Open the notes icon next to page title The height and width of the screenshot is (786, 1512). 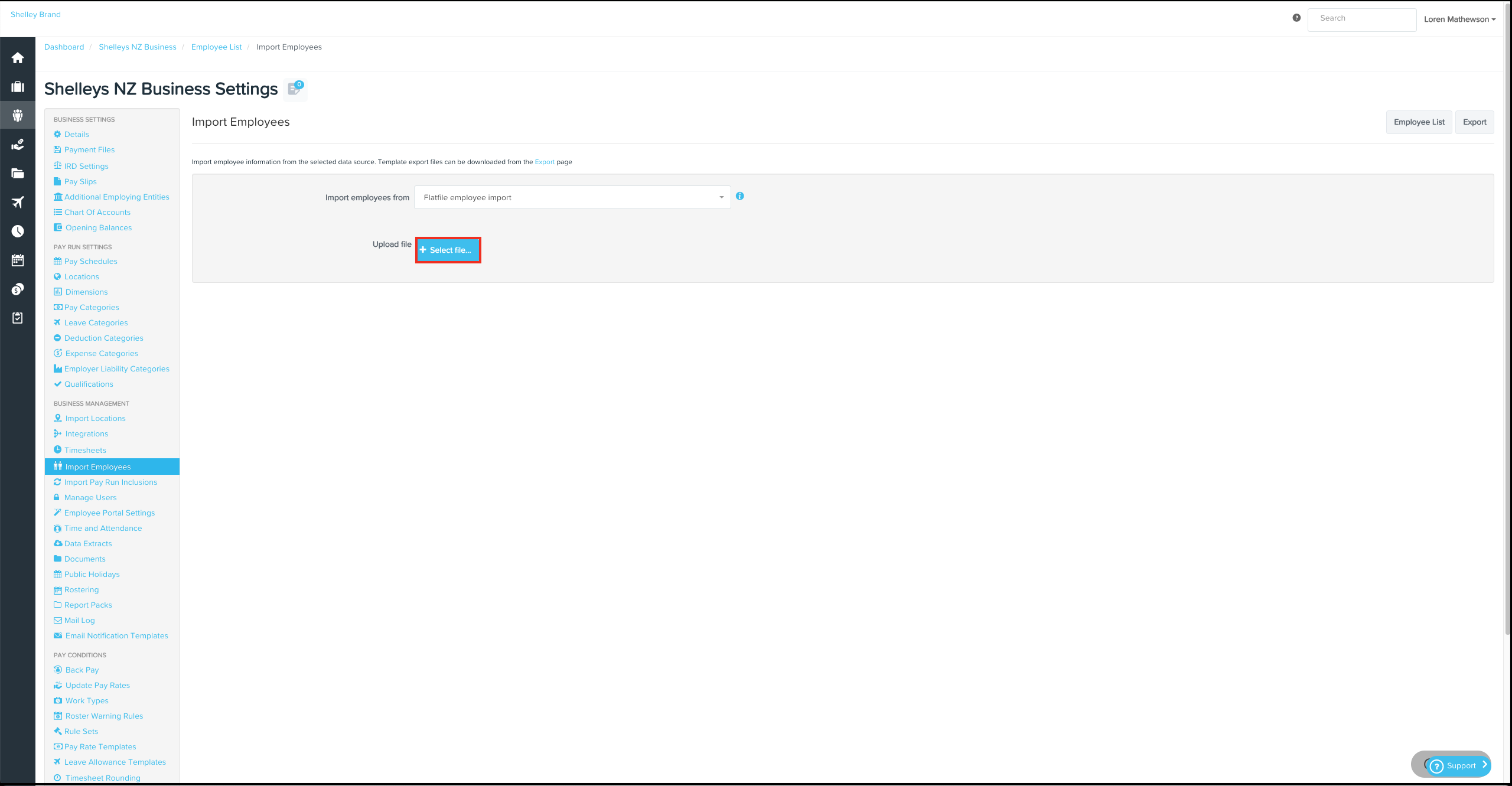(295, 89)
